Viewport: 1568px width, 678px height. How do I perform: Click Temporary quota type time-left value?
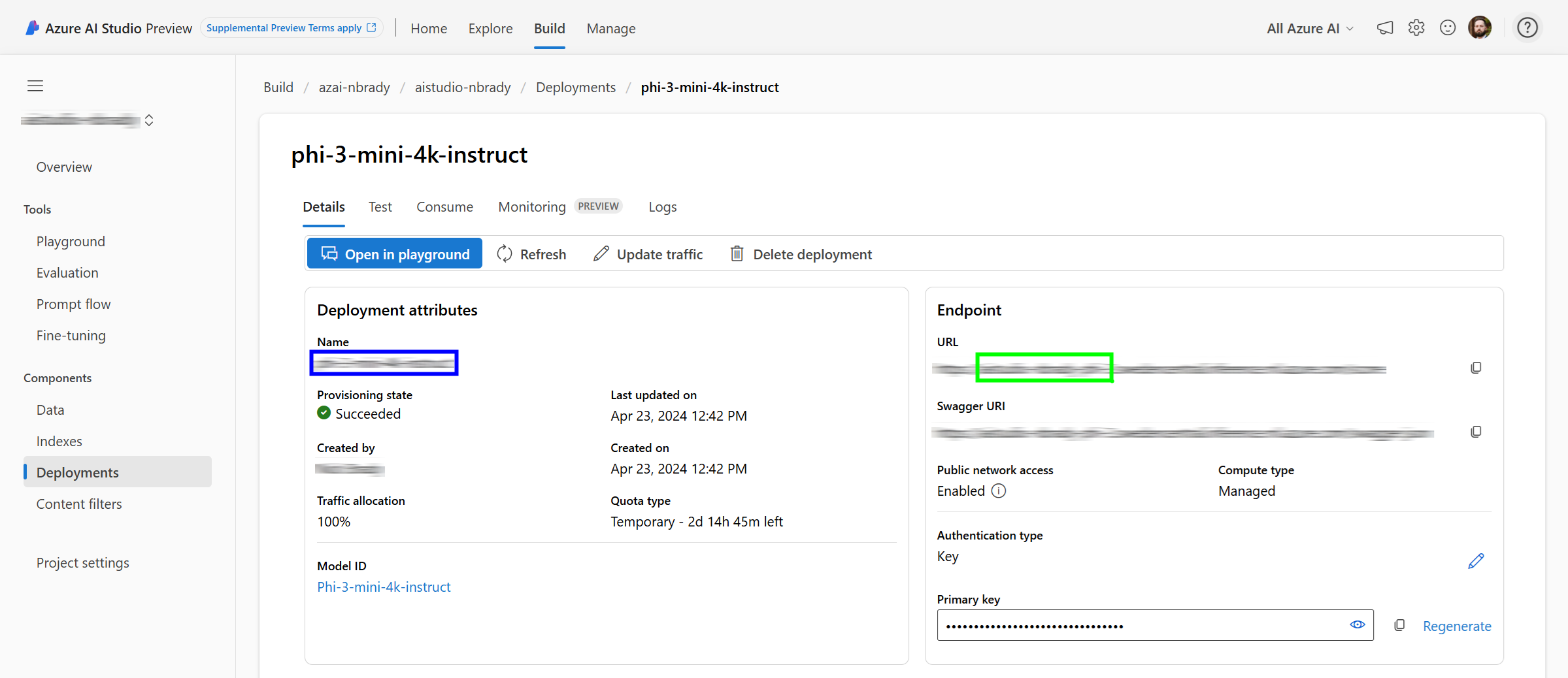coord(697,521)
